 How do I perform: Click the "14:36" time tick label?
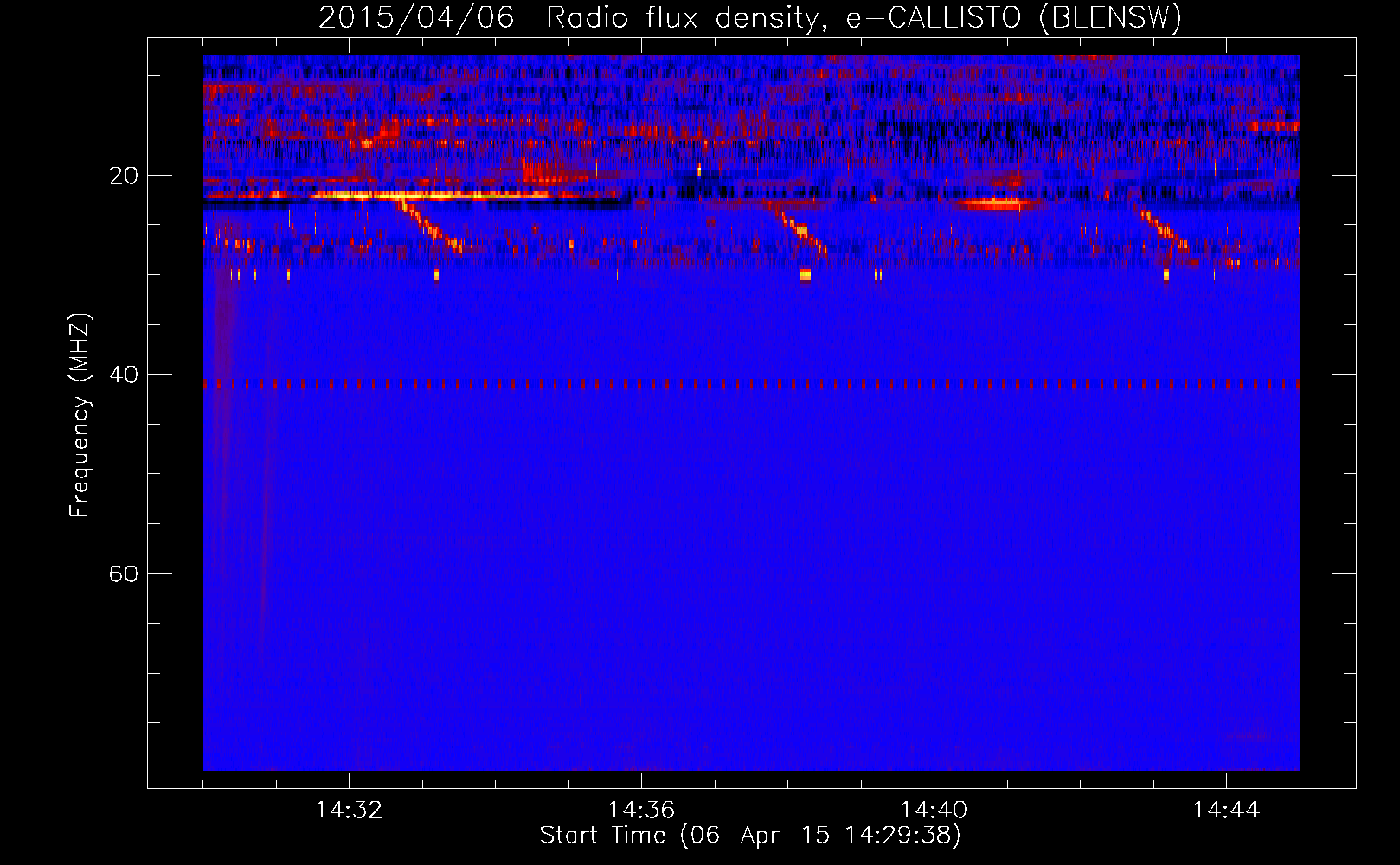click(x=641, y=810)
